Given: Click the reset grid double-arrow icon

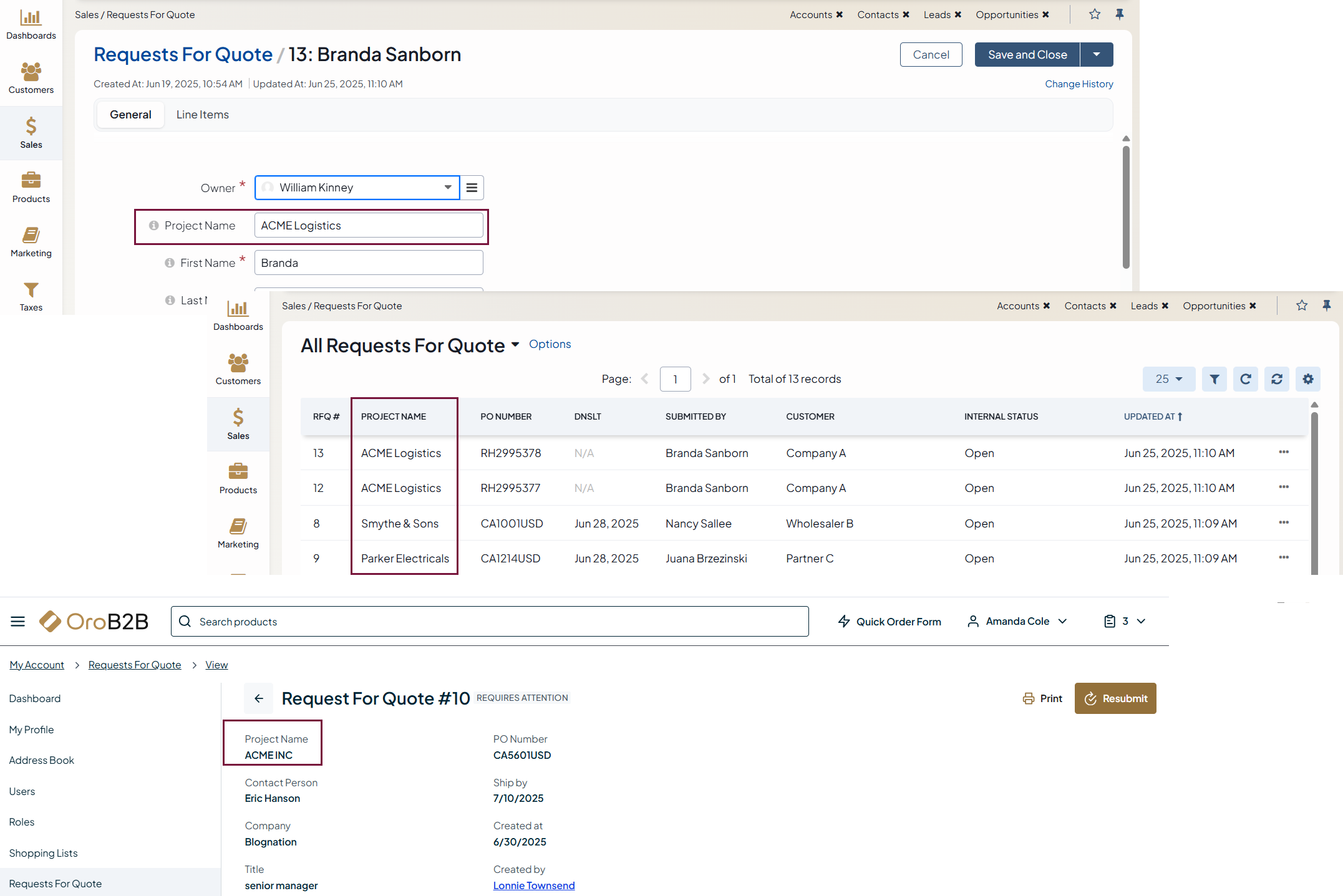Looking at the screenshot, I should click(1276, 379).
